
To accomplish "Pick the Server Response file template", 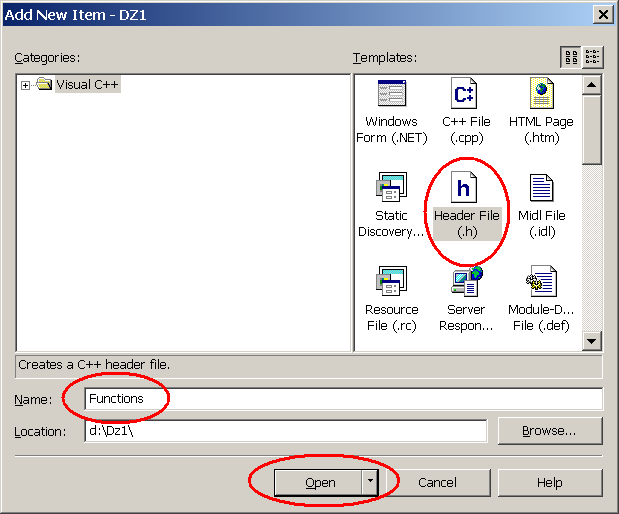I will click(466, 299).
